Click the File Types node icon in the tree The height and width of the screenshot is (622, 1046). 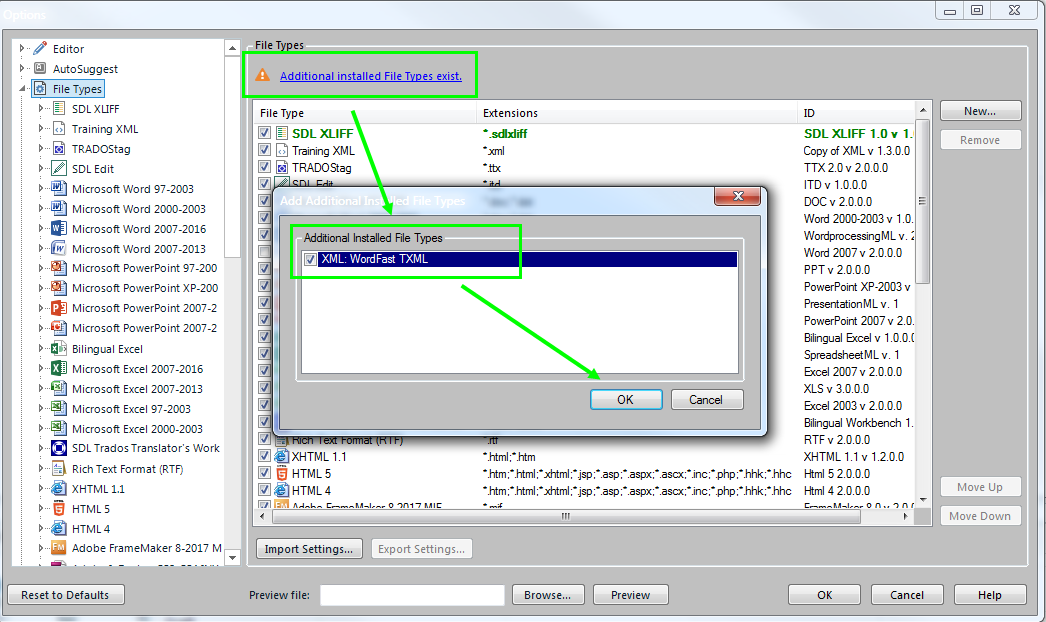point(40,89)
